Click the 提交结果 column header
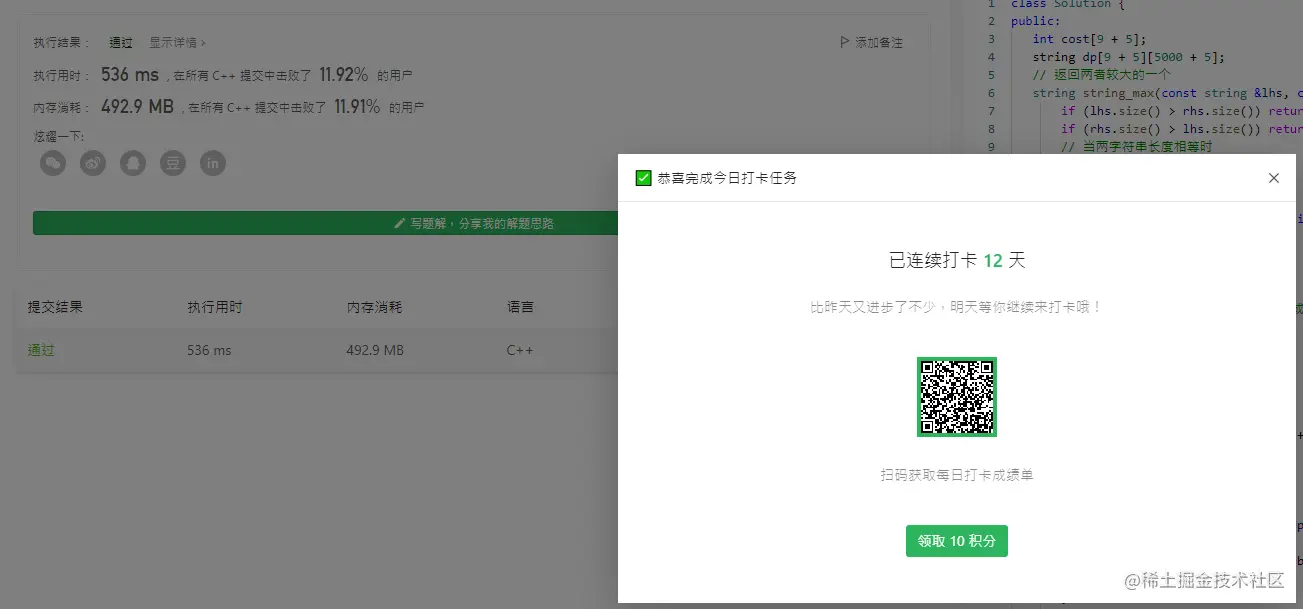 (x=55, y=307)
